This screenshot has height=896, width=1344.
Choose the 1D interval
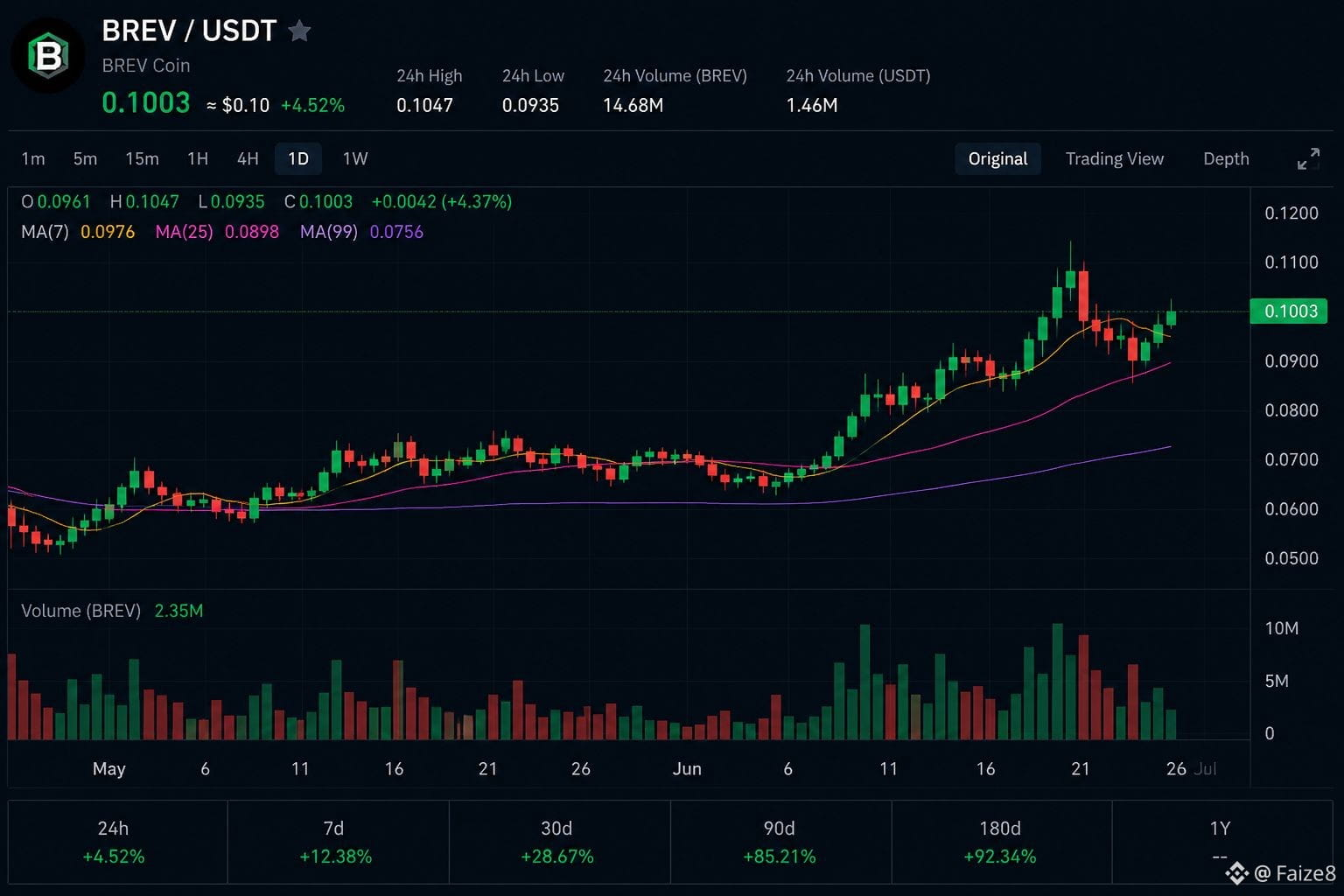pos(298,158)
